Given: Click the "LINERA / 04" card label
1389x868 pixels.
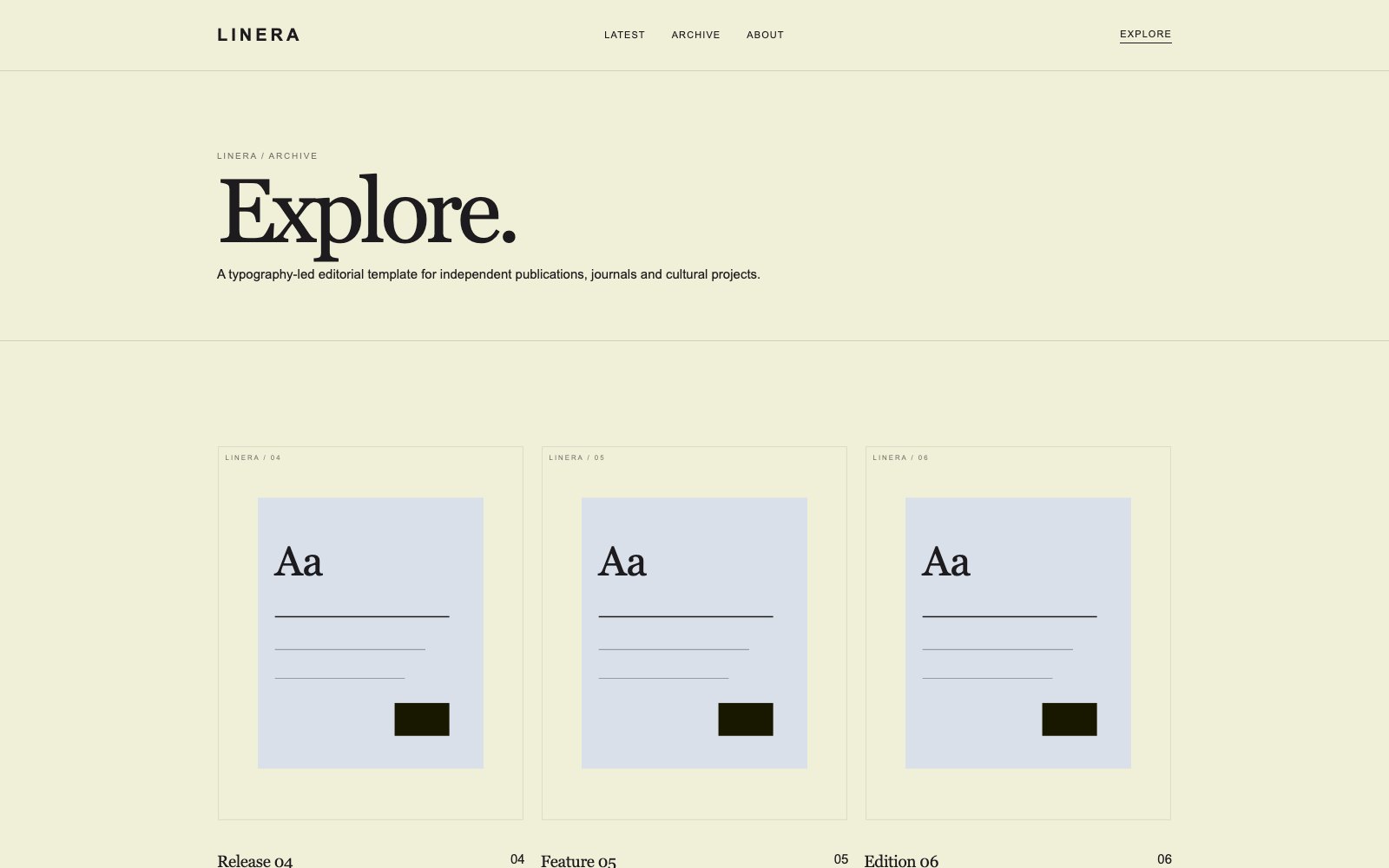Looking at the screenshot, I should tap(253, 457).
